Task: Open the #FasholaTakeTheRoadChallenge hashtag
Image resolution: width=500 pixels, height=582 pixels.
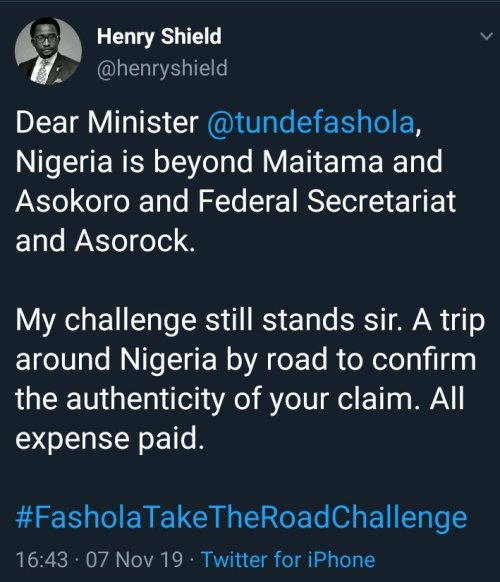Action: pos(241,518)
